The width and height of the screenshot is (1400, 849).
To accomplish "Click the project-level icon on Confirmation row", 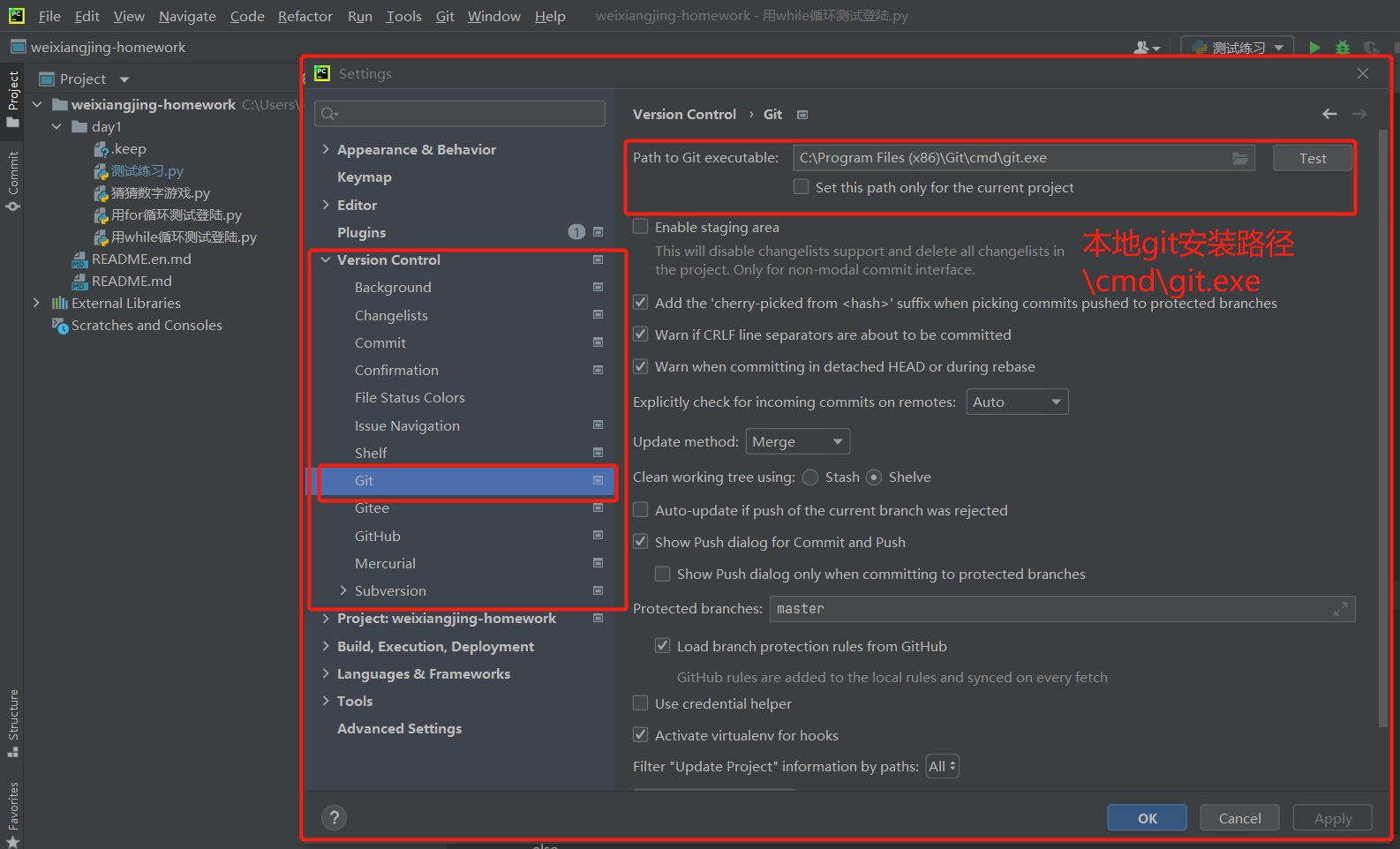I will pos(598,370).
